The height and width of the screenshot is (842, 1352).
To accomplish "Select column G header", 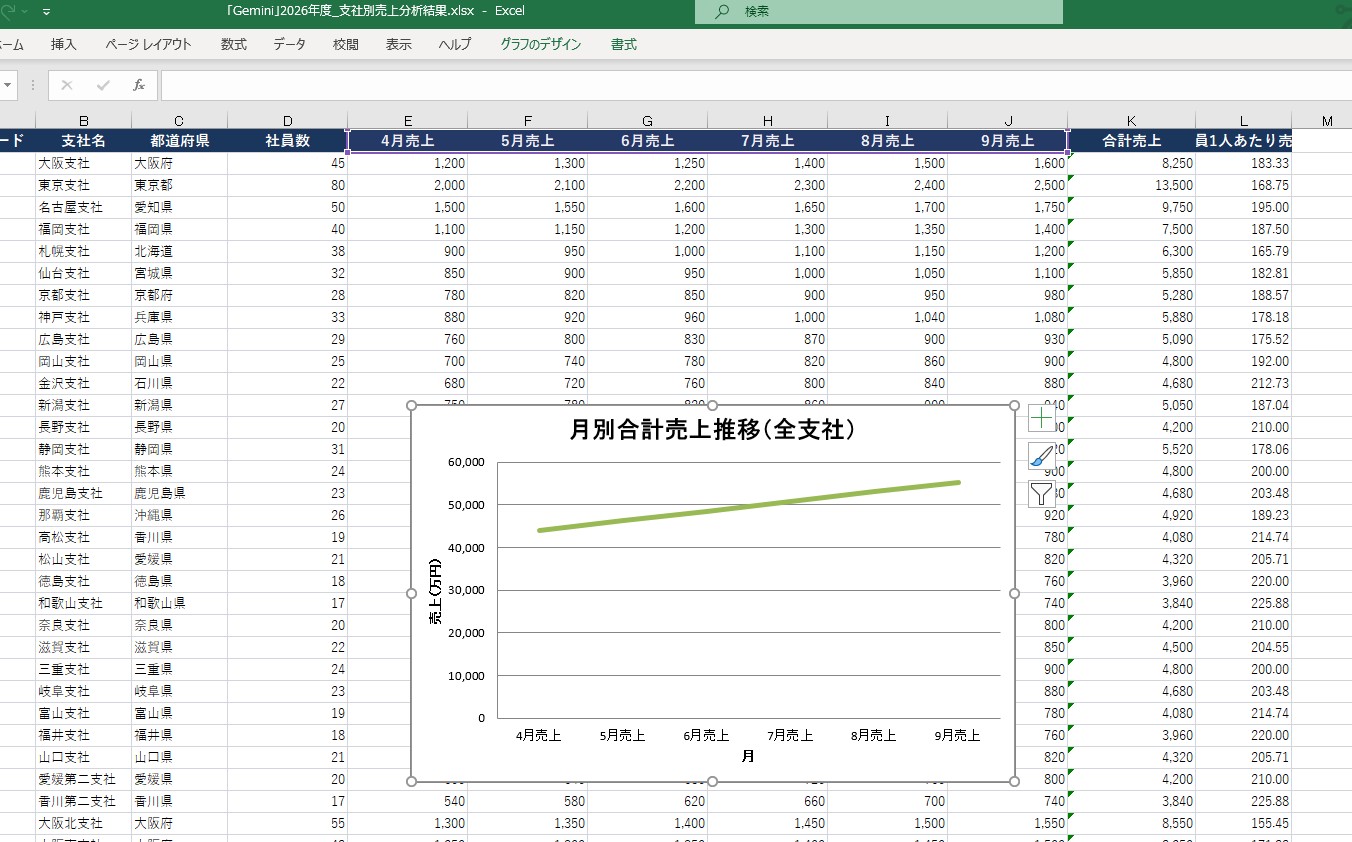I will (x=647, y=121).
